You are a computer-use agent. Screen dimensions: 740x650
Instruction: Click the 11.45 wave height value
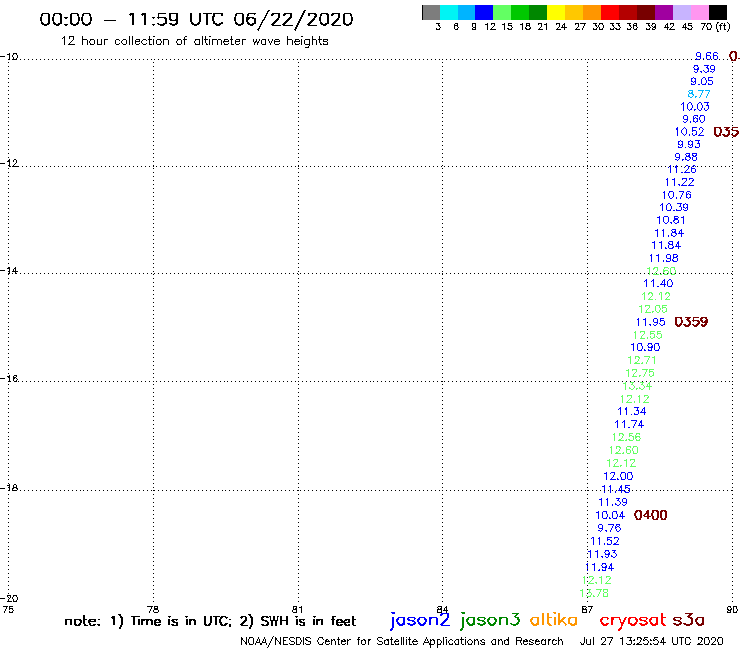coord(616,489)
